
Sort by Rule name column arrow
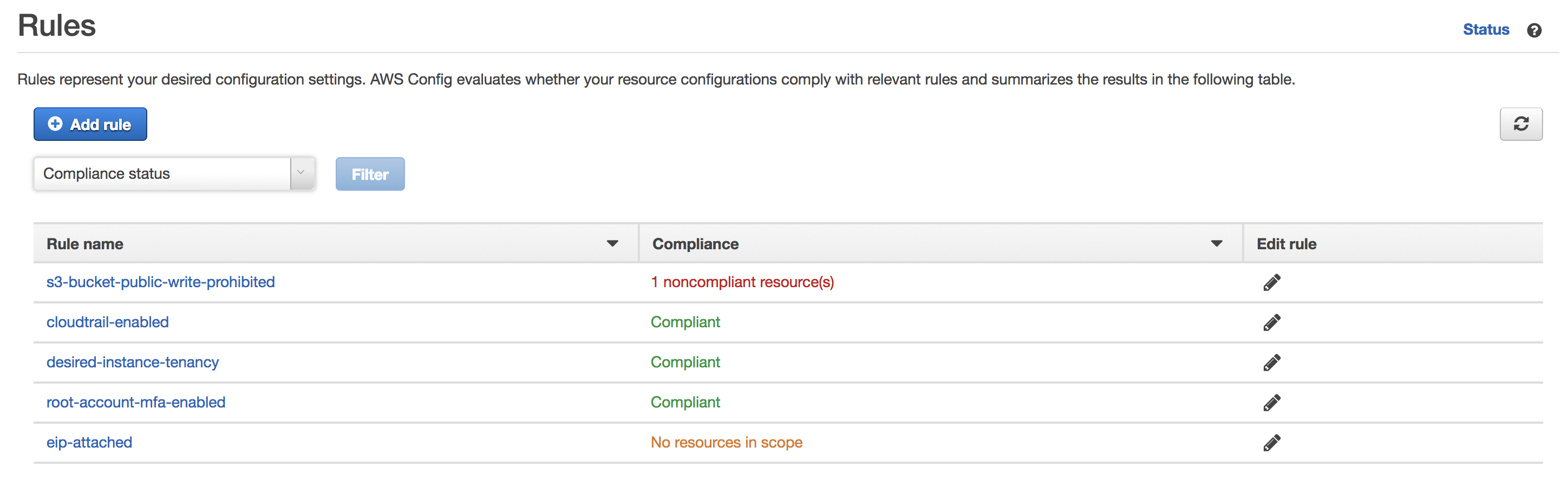(612, 244)
